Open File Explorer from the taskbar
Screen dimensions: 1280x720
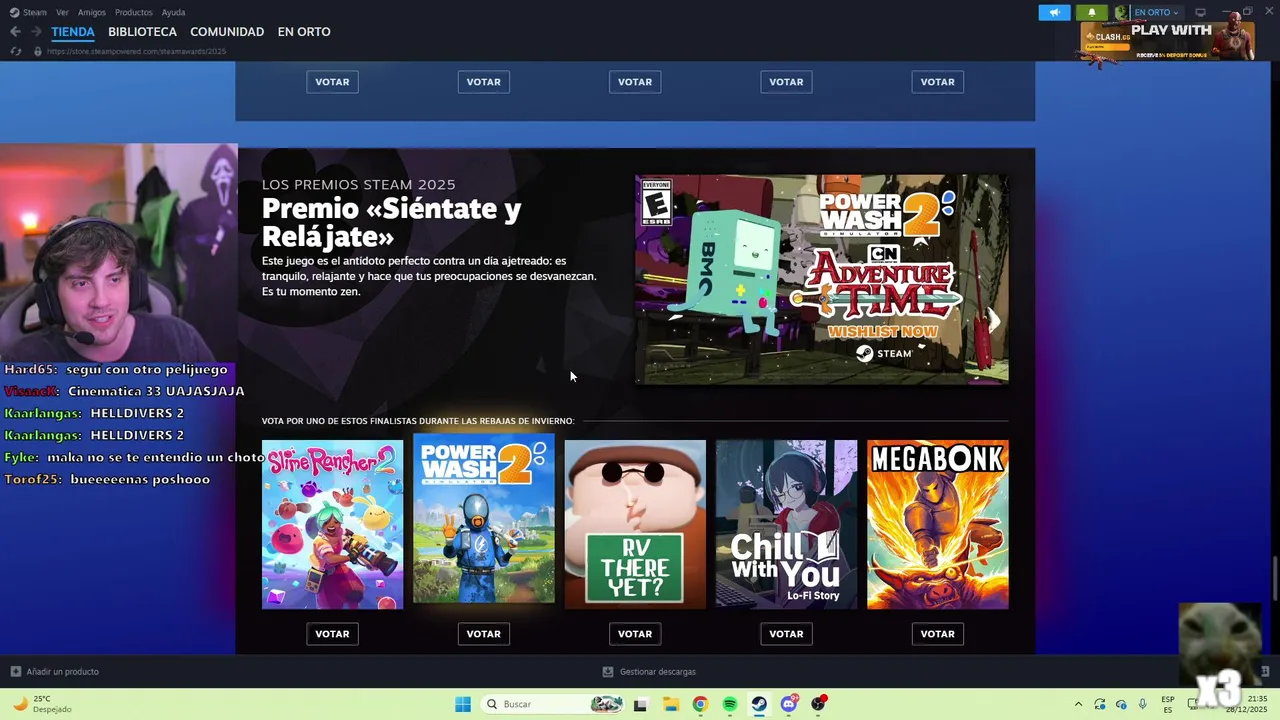point(670,704)
